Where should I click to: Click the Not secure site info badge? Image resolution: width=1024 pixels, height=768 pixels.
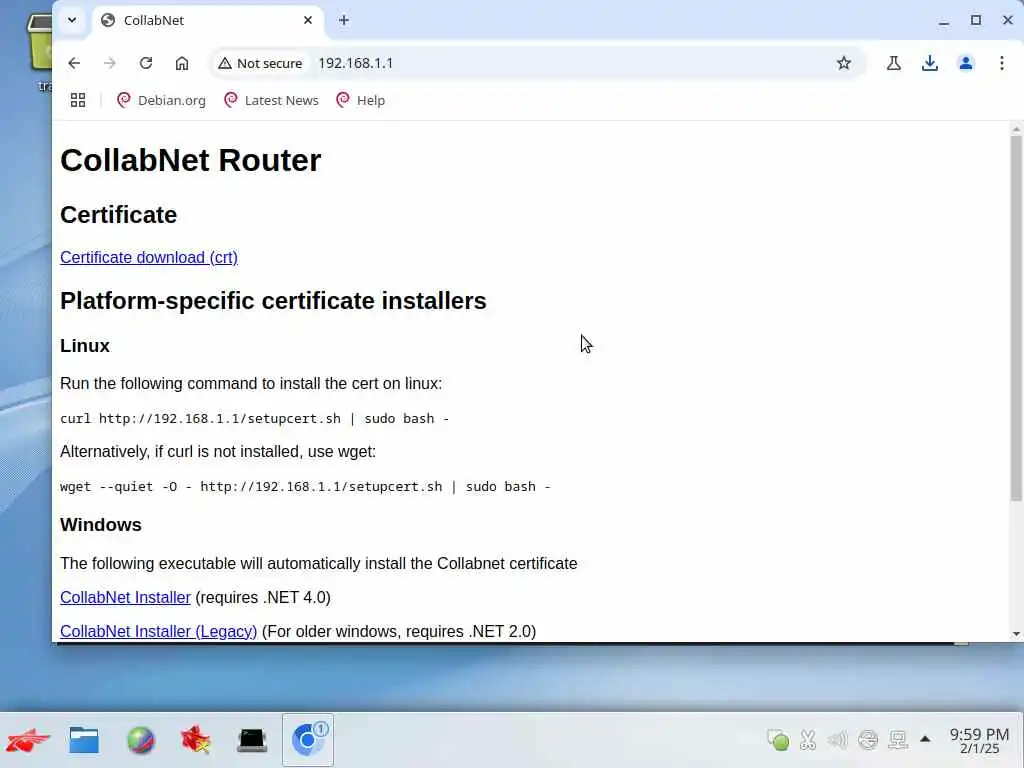pyautogui.click(x=261, y=63)
